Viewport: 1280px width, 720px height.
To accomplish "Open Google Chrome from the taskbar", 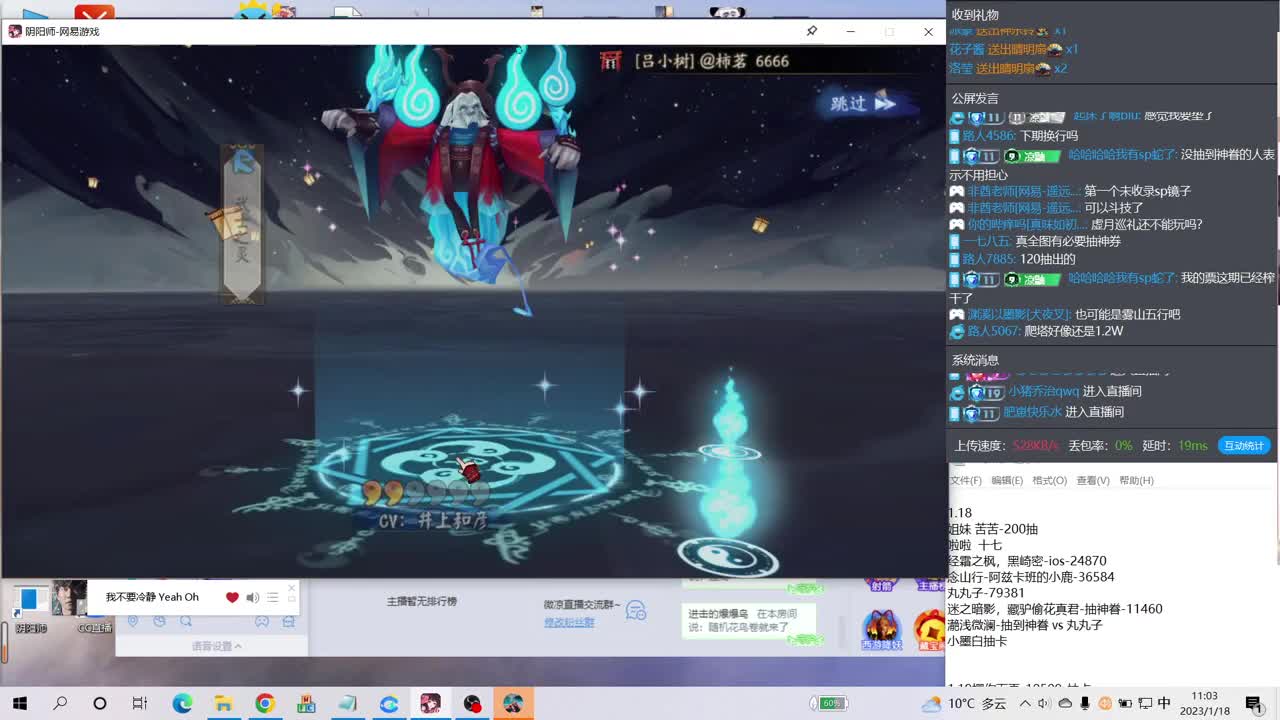I will pos(264,703).
